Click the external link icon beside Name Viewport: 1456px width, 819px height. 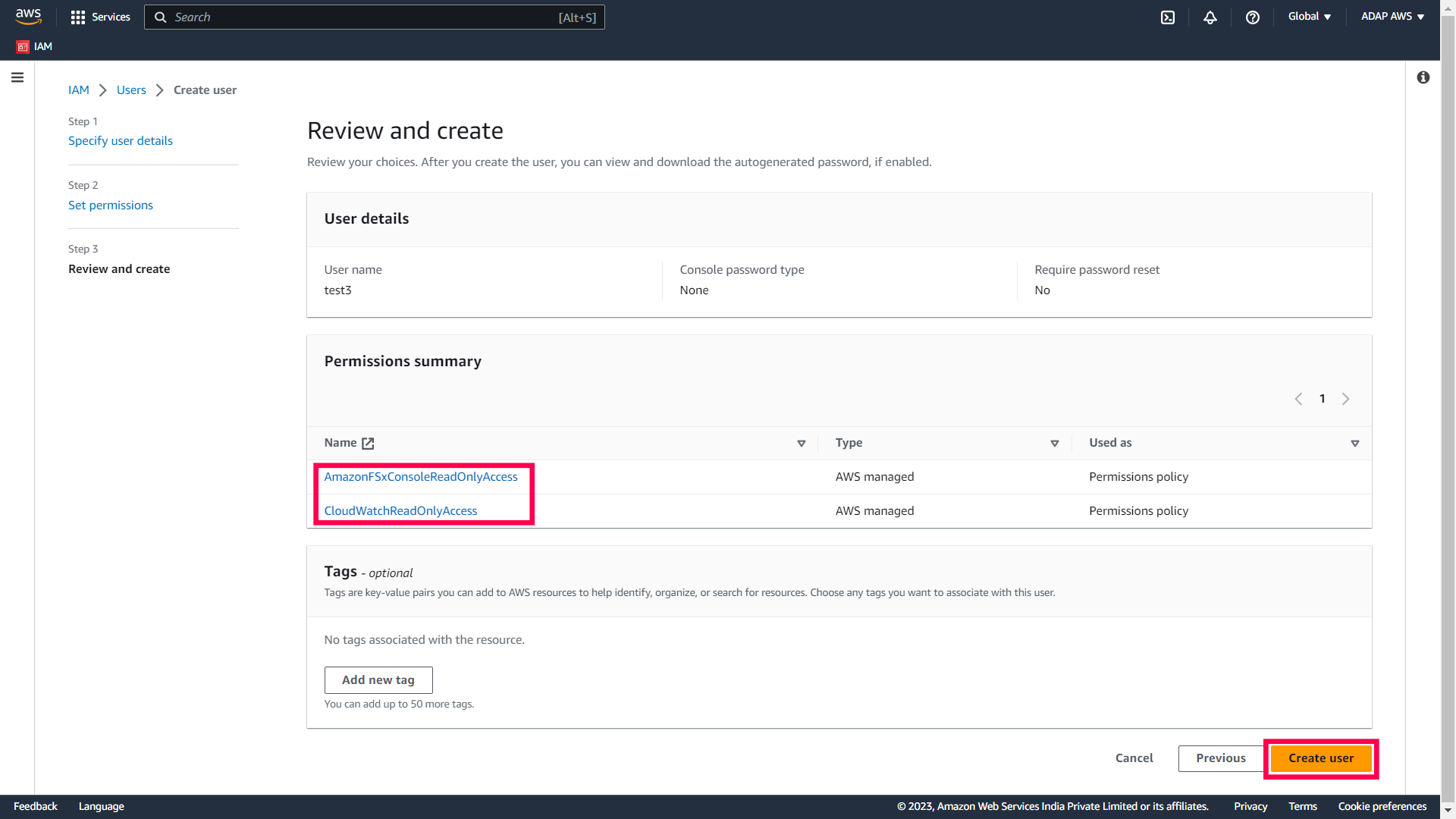pos(368,444)
